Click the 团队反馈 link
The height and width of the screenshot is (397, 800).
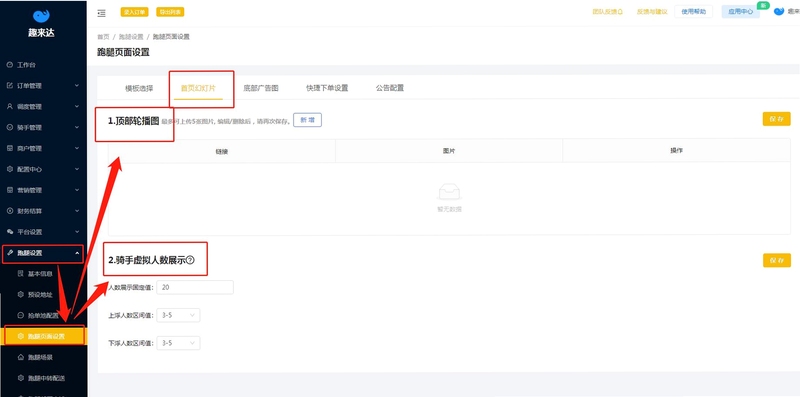click(x=608, y=12)
